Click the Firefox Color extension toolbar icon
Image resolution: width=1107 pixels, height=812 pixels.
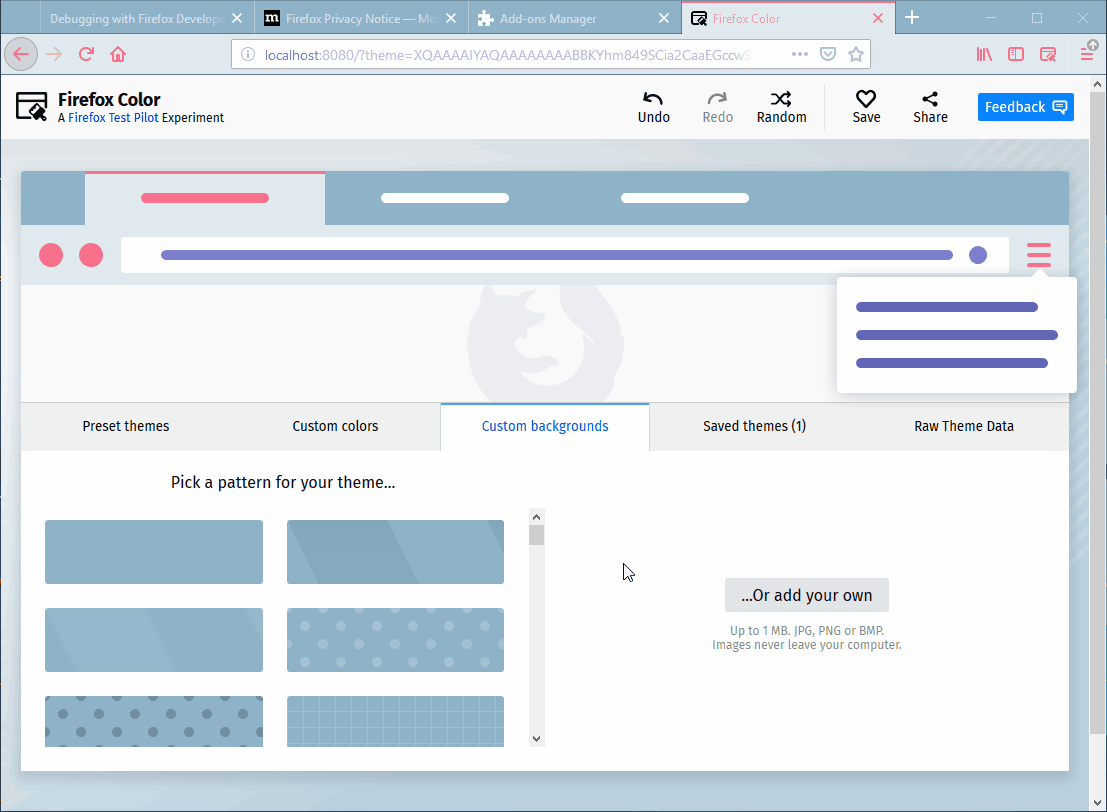[x=1048, y=54]
